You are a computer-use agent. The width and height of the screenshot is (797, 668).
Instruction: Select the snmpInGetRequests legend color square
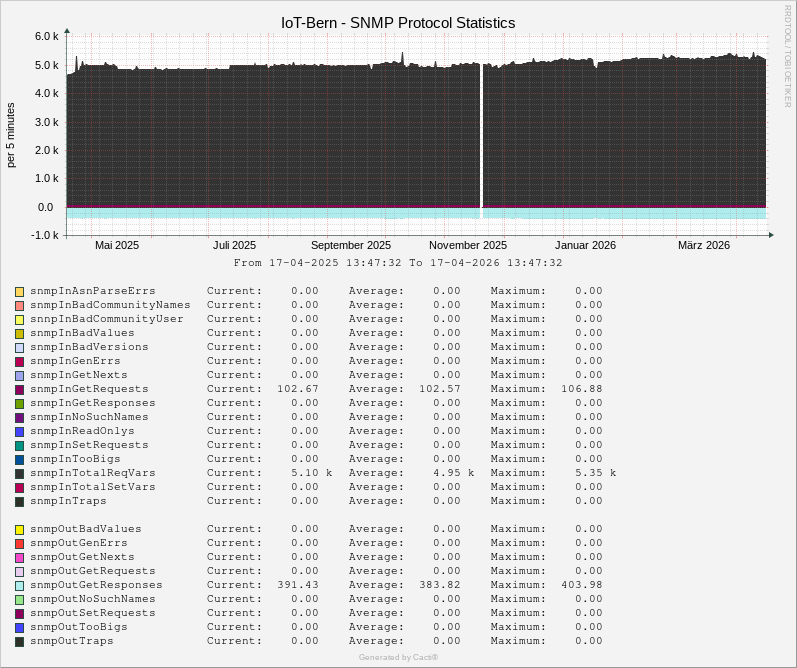coord(19,389)
